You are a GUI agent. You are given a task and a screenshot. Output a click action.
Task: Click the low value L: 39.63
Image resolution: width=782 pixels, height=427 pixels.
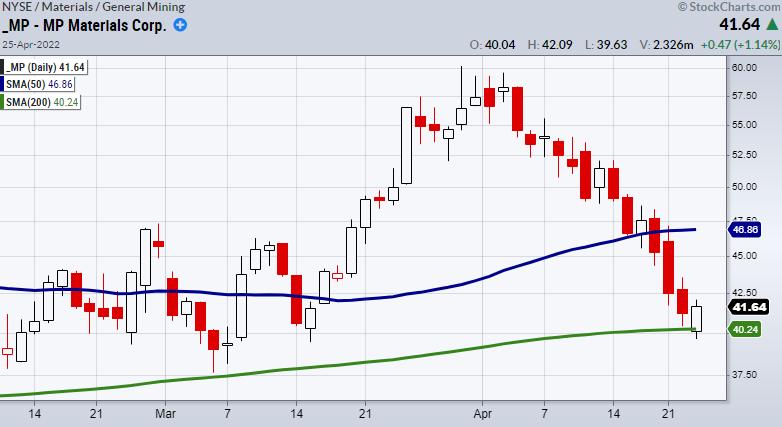click(606, 44)
